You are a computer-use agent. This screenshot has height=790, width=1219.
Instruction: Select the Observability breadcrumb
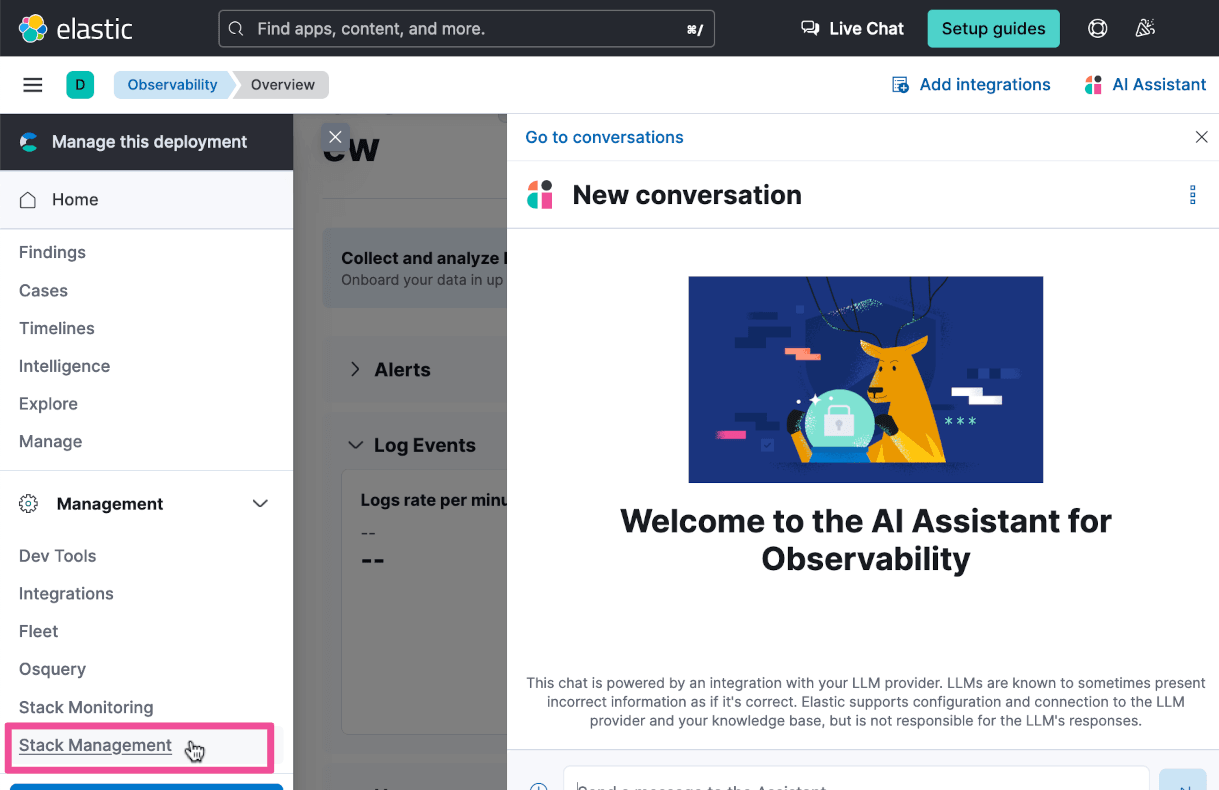pos(172,85)
